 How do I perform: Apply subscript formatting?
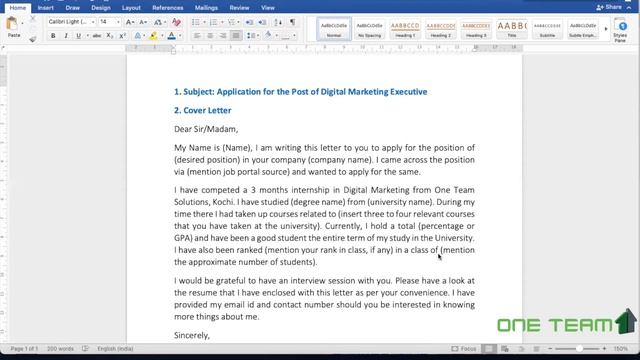(109, 36)
